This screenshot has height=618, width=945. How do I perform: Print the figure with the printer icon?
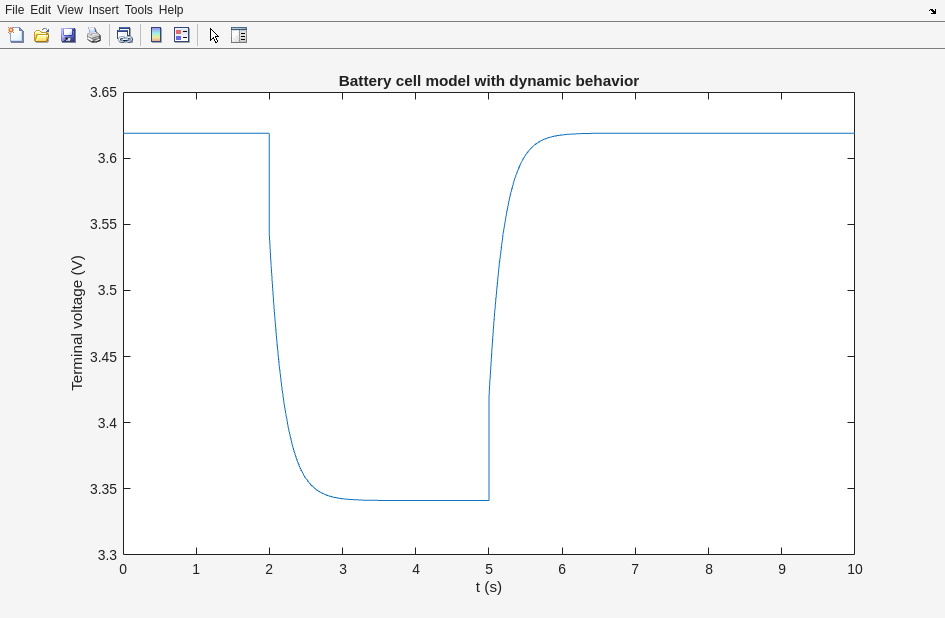(x=94, y=35)
